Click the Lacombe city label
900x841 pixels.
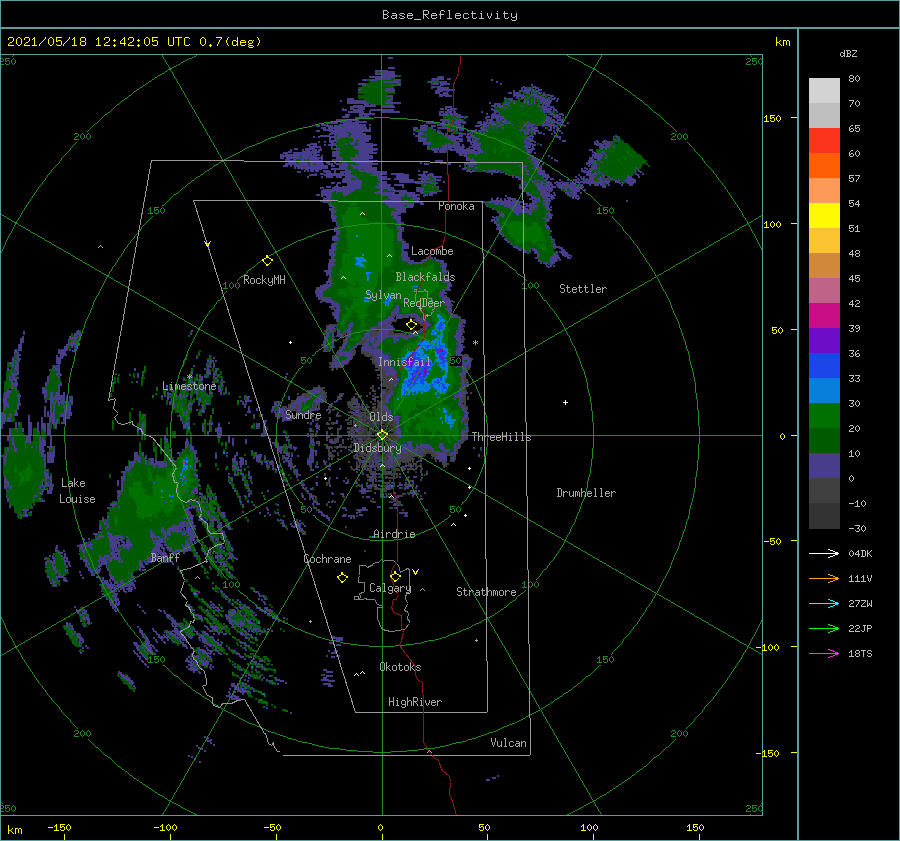(432, 251)
